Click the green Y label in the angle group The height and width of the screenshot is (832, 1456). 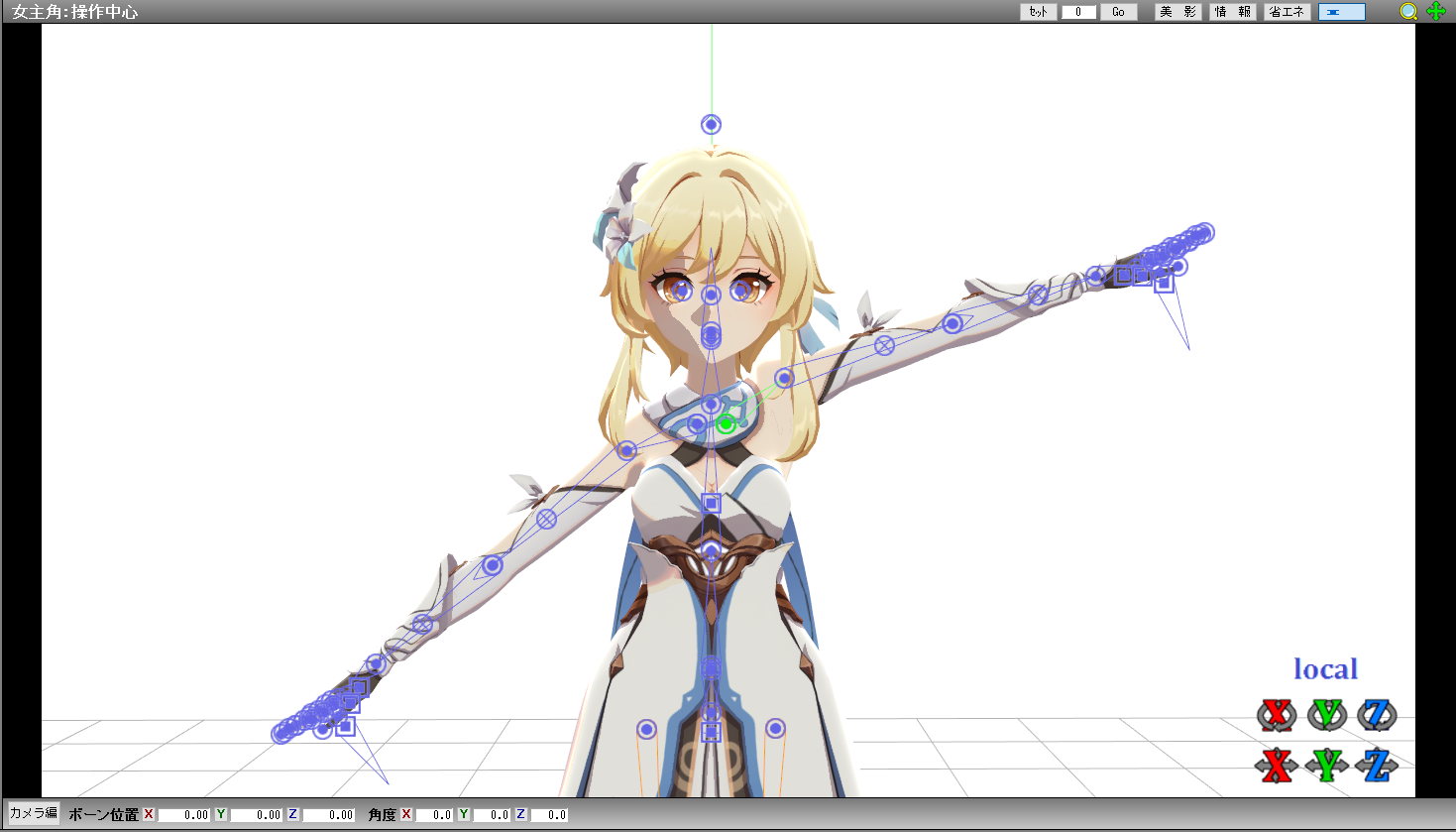(x=464, y=814)
